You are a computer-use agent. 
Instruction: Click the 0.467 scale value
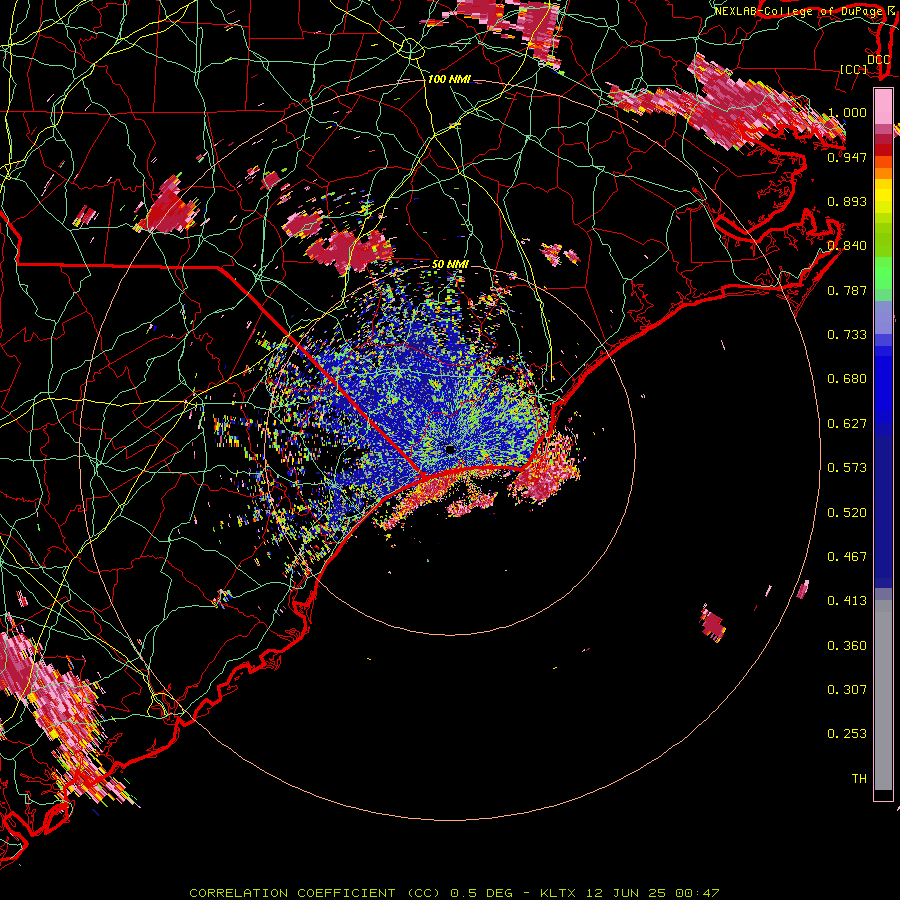tap(847, 557)
